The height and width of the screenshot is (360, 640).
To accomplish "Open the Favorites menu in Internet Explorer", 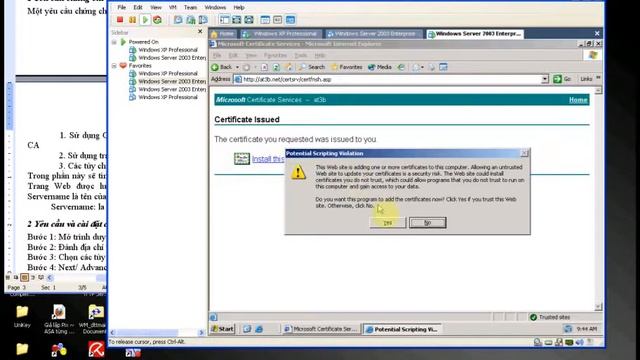I will coord(275,55).
